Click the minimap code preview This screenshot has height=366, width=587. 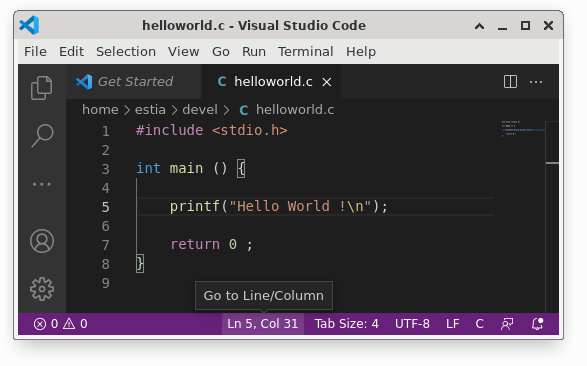click(x=523, y=129)
